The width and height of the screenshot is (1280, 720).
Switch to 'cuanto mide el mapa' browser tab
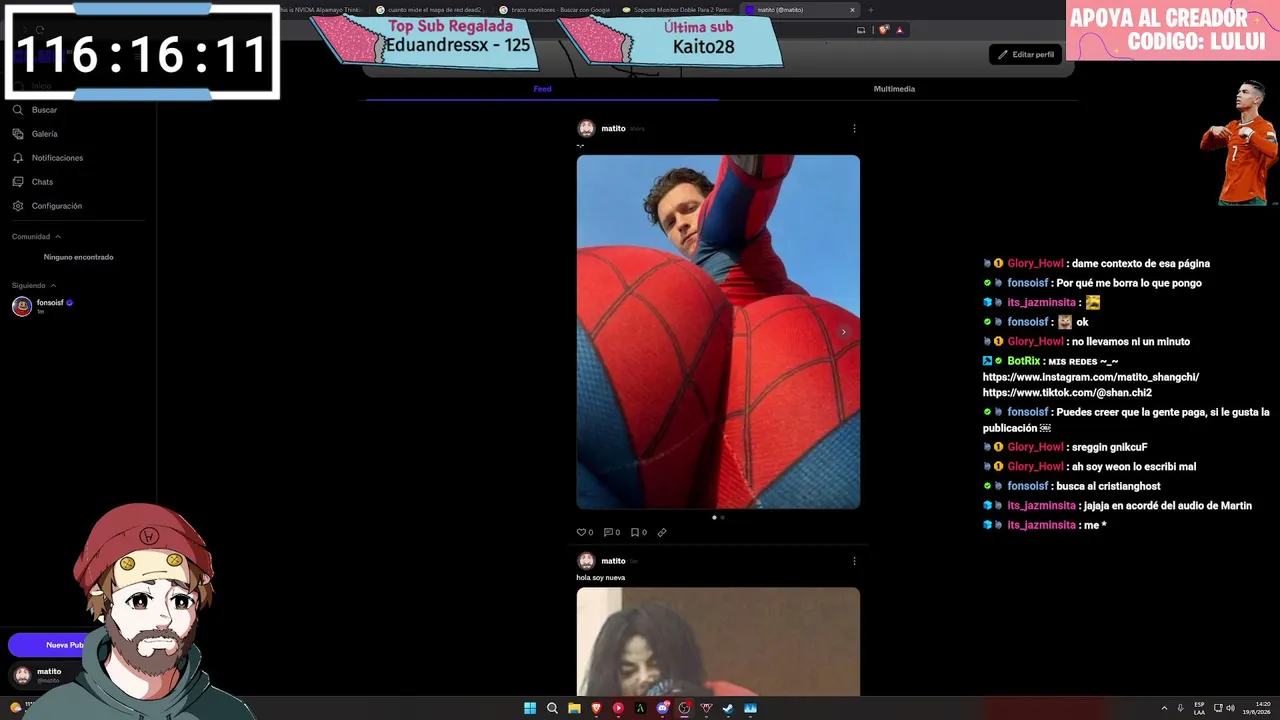pos(432,10)
